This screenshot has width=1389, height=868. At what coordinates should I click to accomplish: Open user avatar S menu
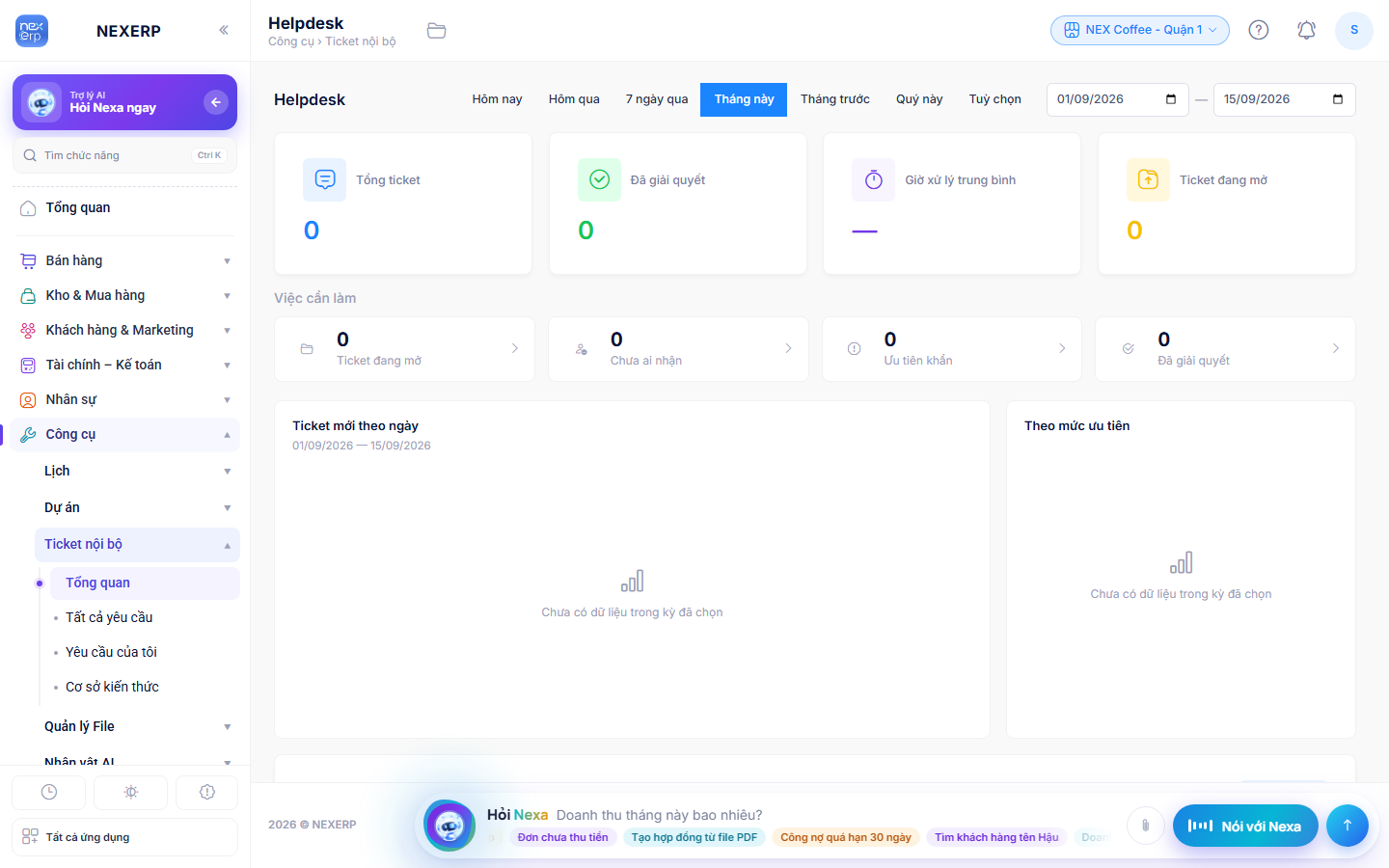tap(1354, 30)
